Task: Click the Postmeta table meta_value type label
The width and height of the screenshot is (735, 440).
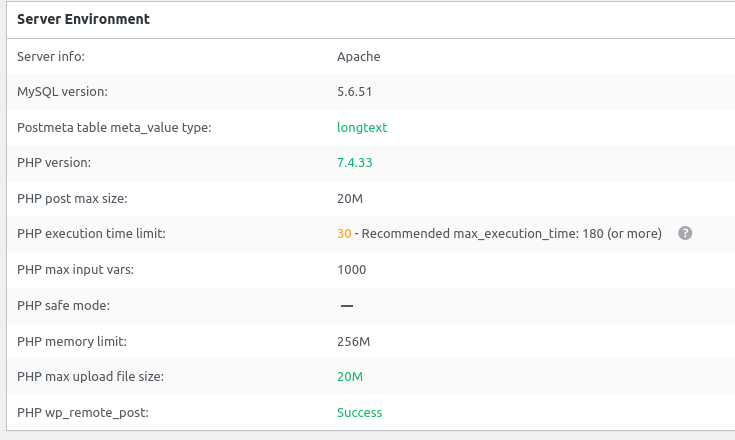Action: (114, 127)
